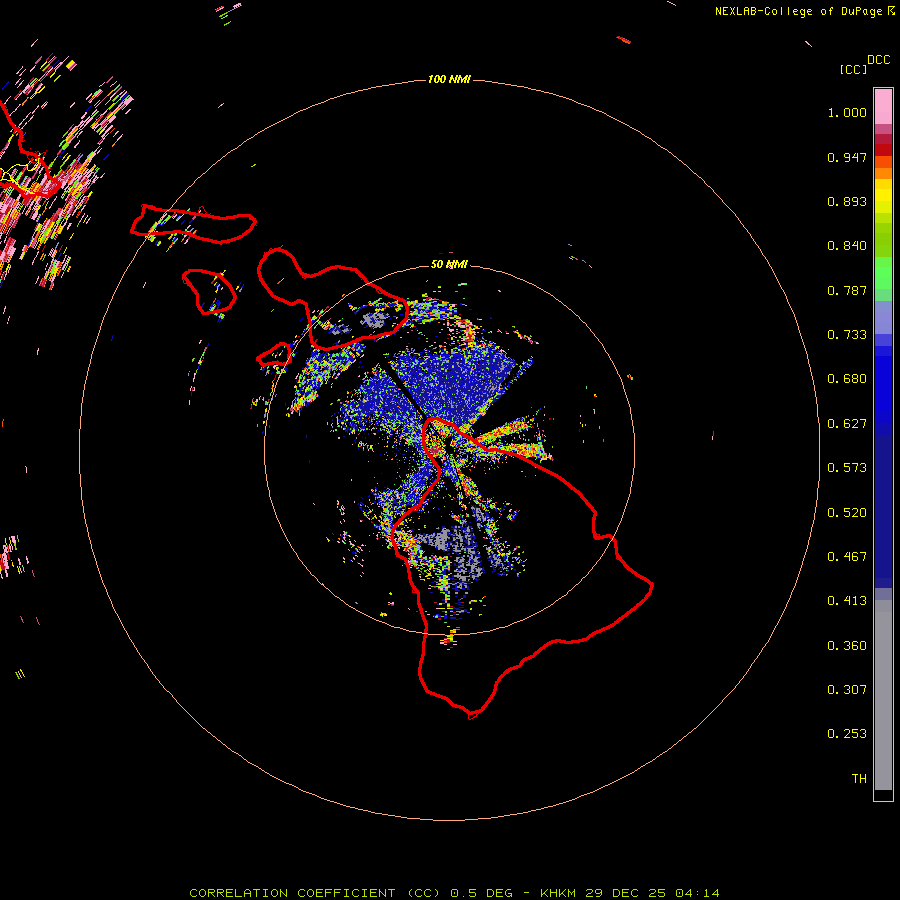Select the 0.467 scale value
The image size is (900, 900).
847,557
